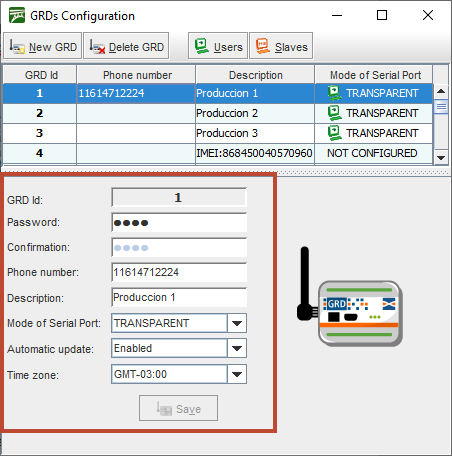This screenshot has width=452, height=456.
Task: Select GRD row 4 with IMEI description
Action: point(218,153)
